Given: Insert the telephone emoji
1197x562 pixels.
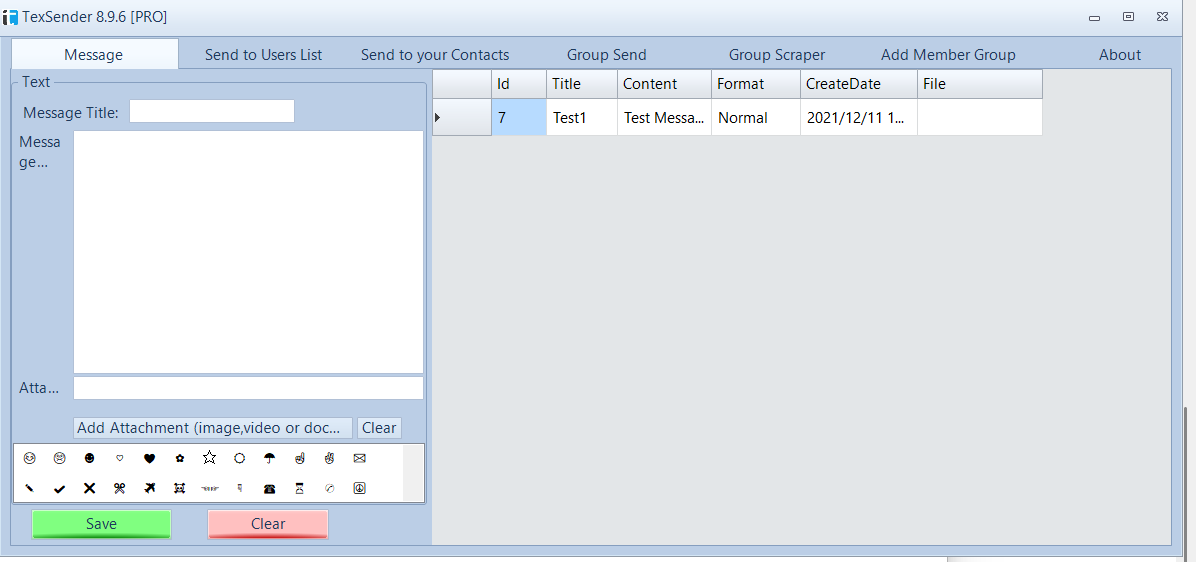Looking at the screenshot, I should point(269,489).
